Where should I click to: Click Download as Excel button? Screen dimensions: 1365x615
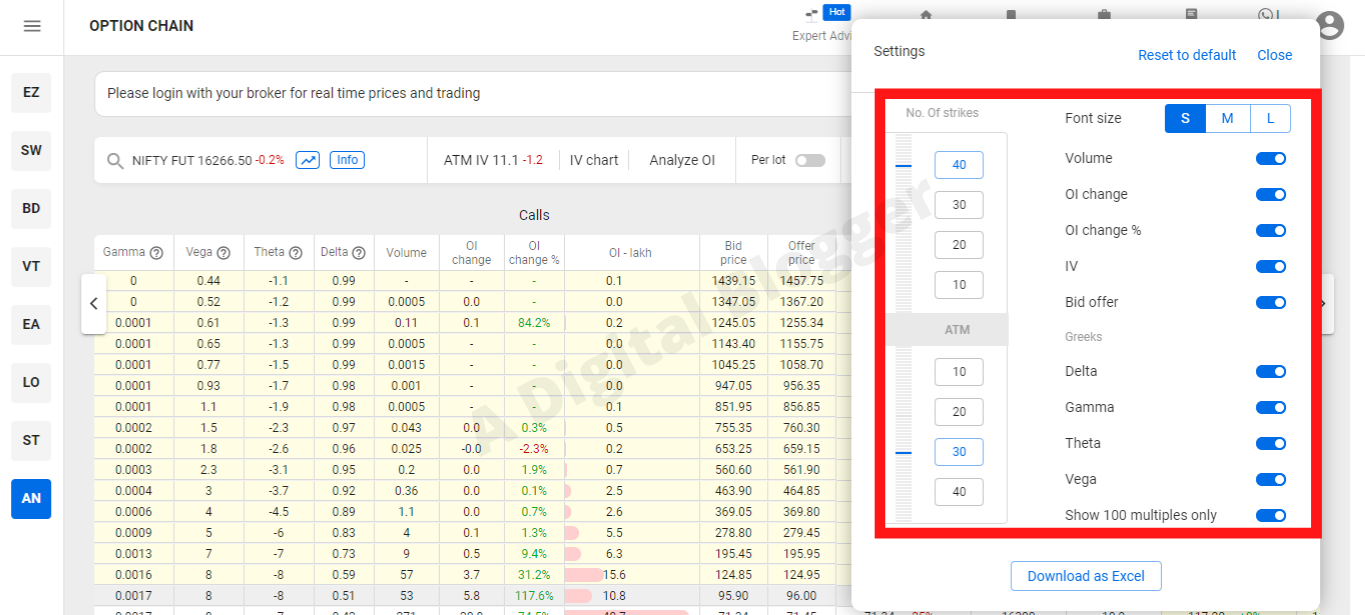tap(1086, 576)
